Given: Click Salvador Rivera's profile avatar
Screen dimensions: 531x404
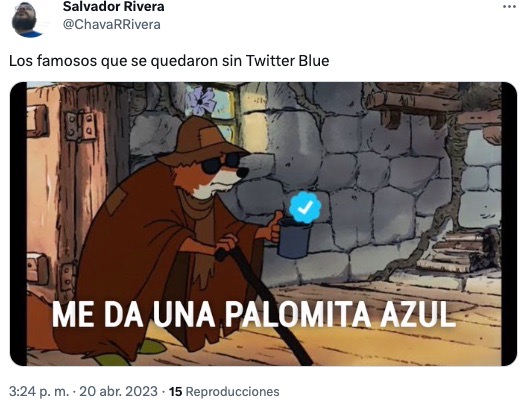Looking at the screenshot, I should (x=27, y=19).
